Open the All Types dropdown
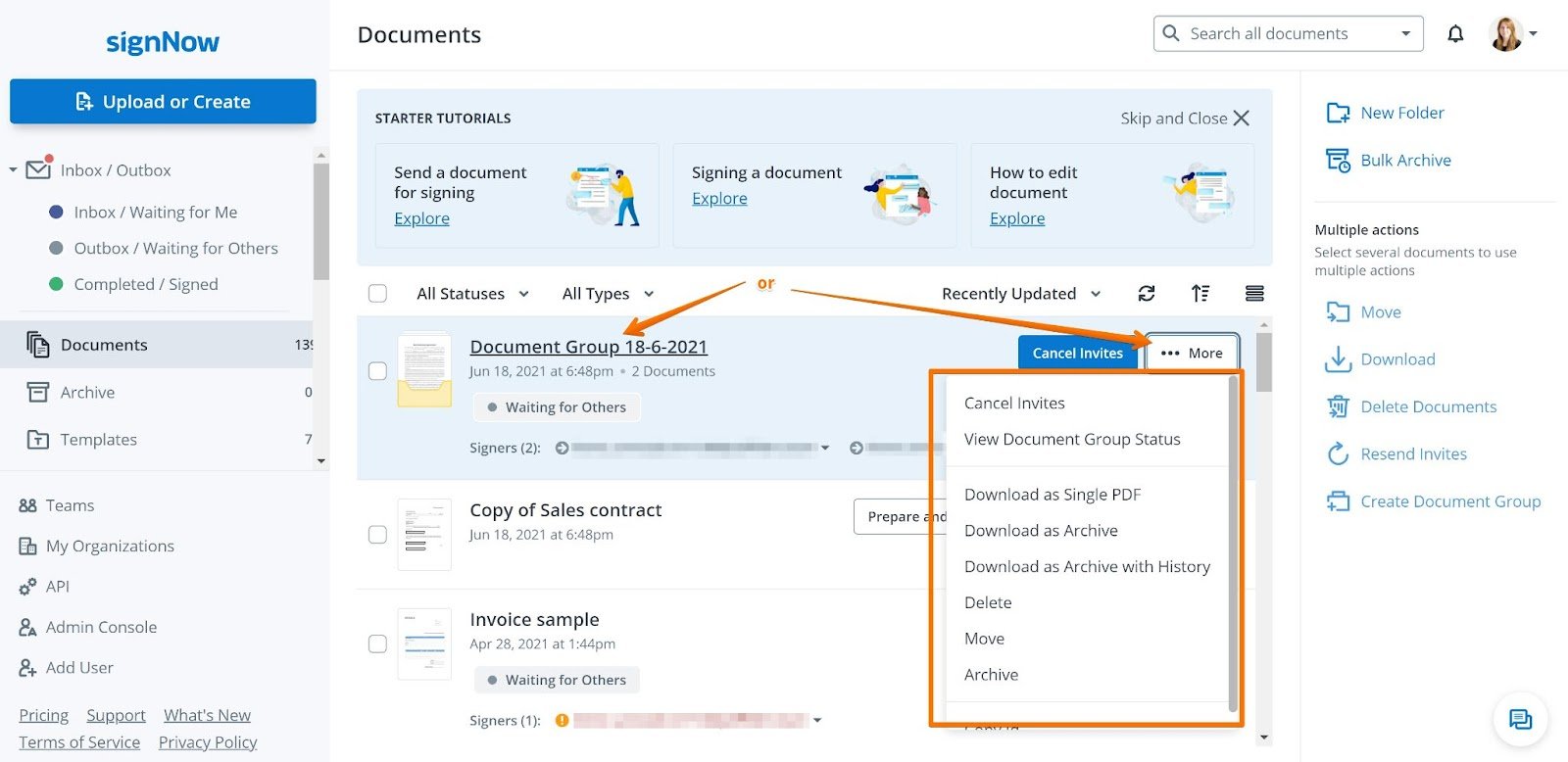The height and width of the screenshot is (762, 1568). click(608, 294)
